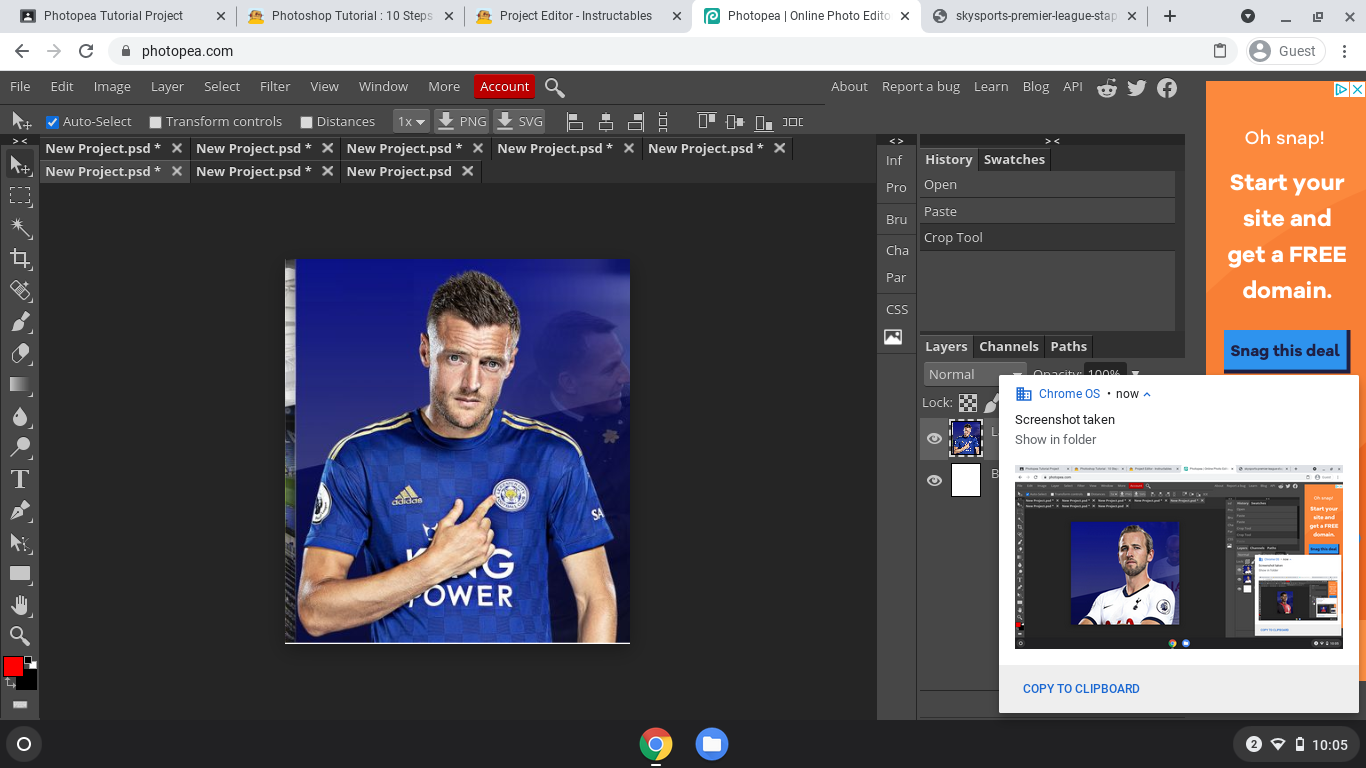Select the Move tool
The height and width of the screenshot is (768, 1366).
pos(19,165)
